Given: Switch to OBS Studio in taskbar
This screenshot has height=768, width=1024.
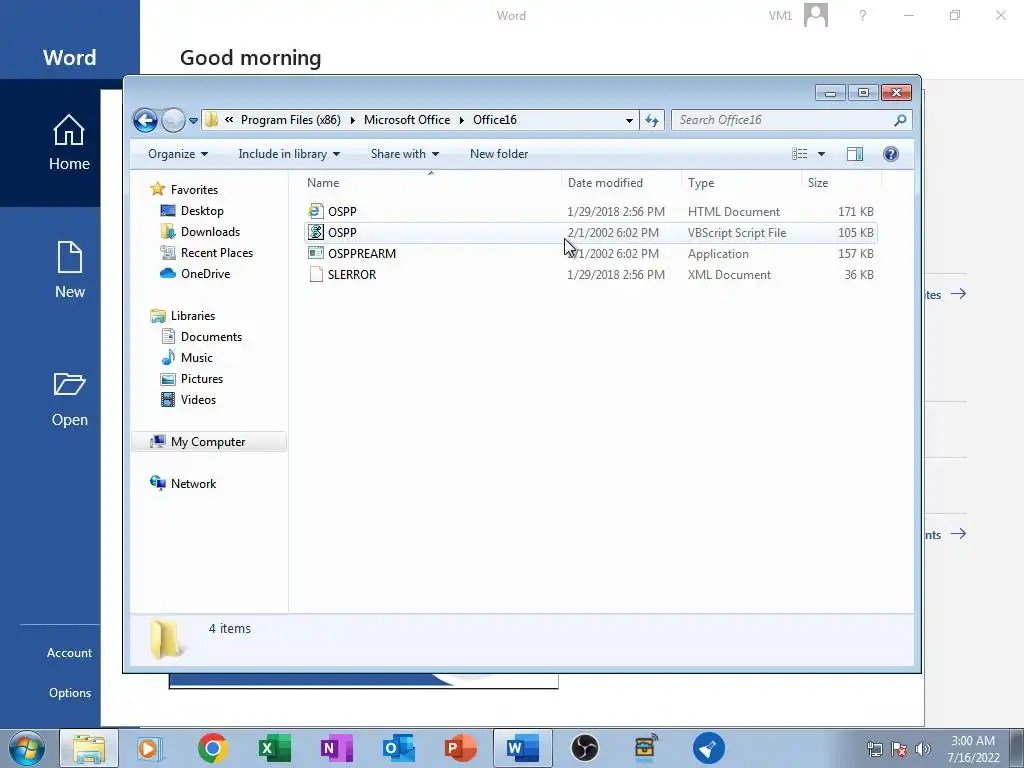Looking at the screenshot, I should [584, 748].
